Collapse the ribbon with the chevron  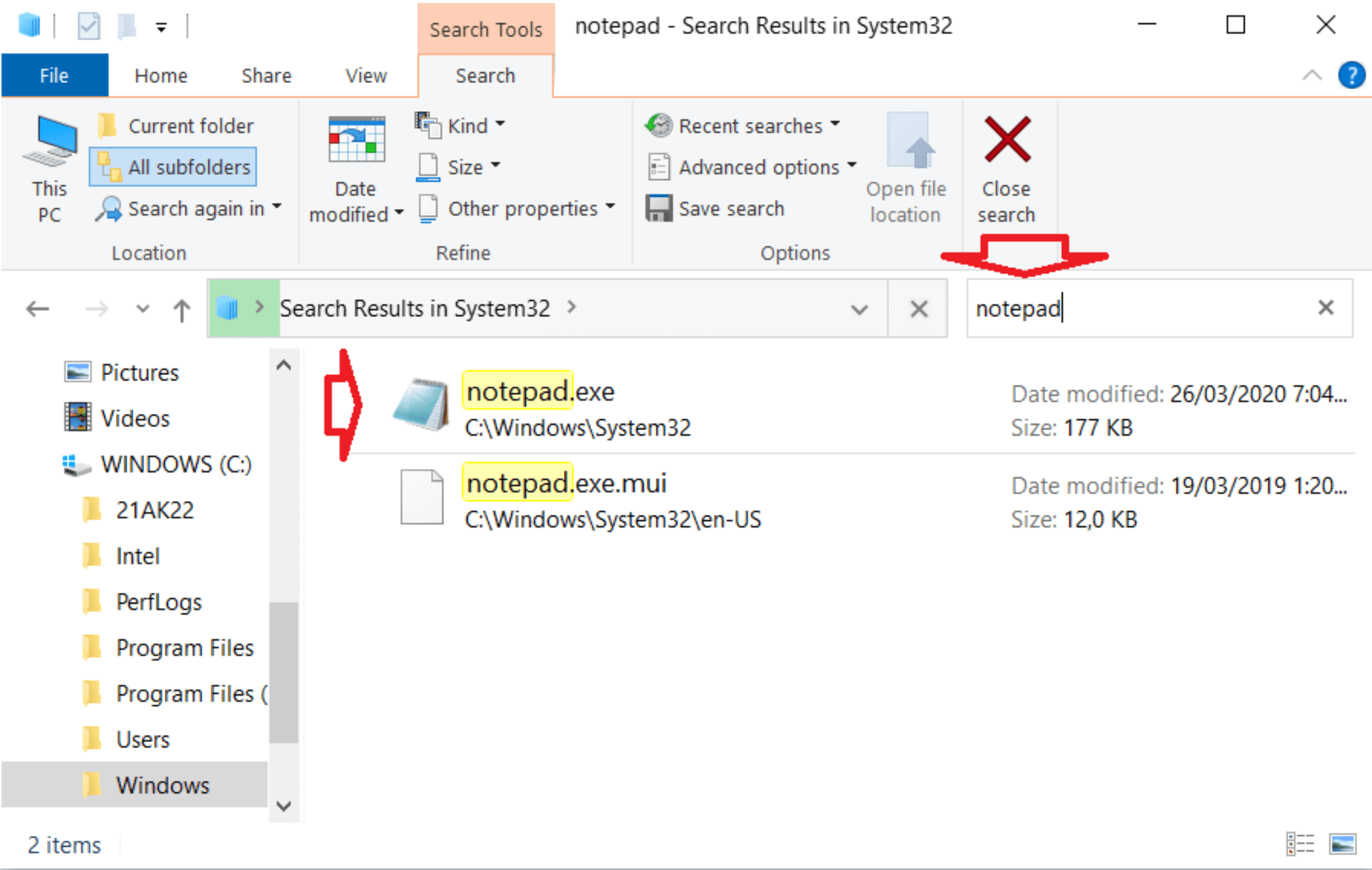point(1312,75)
